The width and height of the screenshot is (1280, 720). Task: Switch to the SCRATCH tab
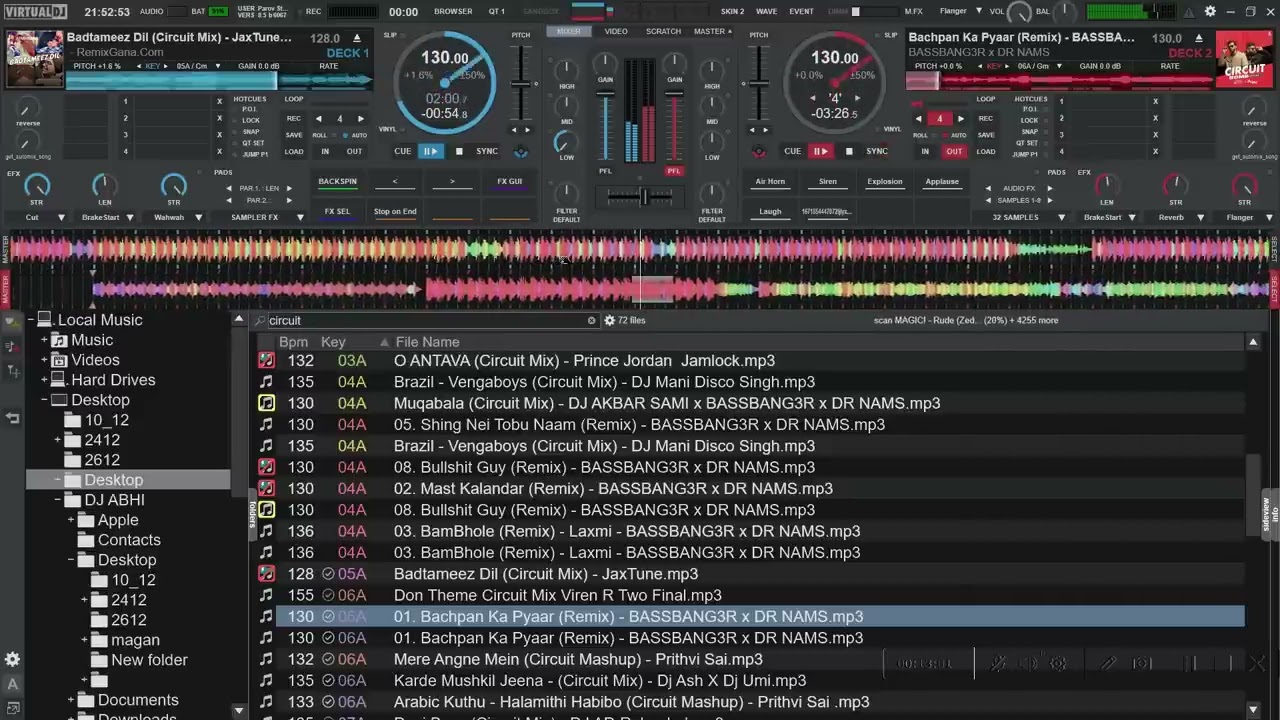(x=663, y=31)
